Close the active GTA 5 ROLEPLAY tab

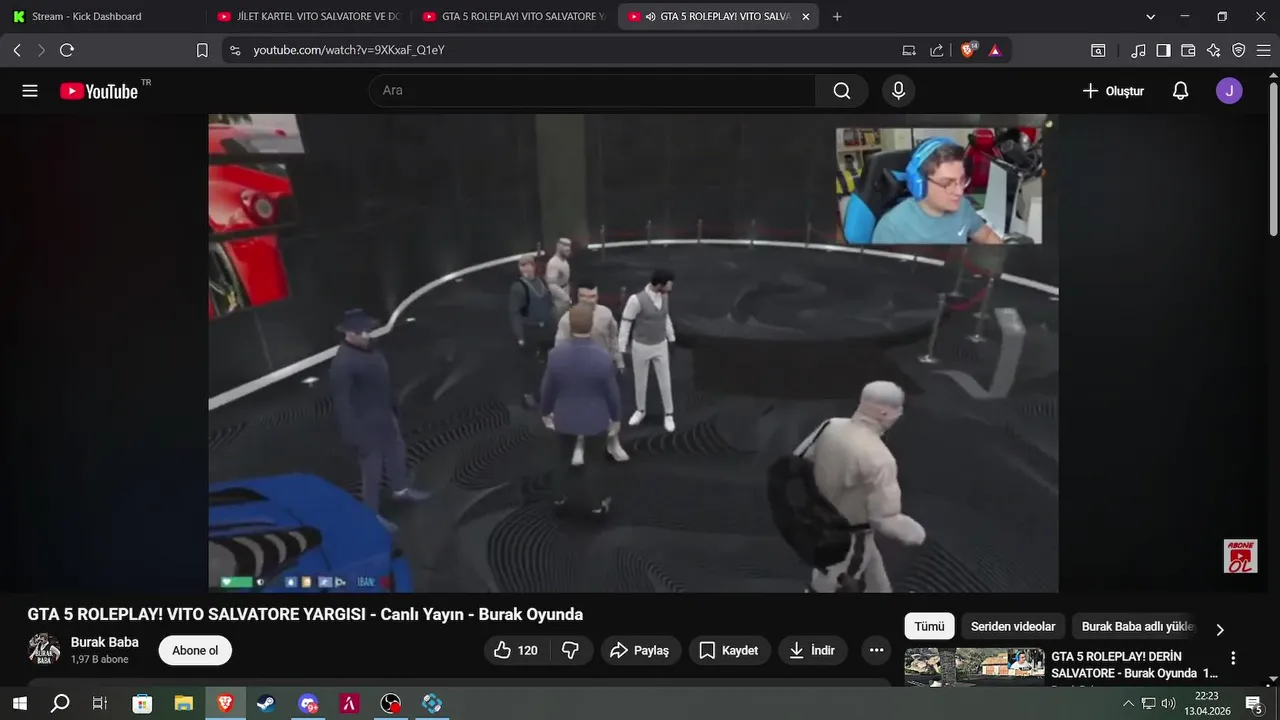(x=806, y=17)
